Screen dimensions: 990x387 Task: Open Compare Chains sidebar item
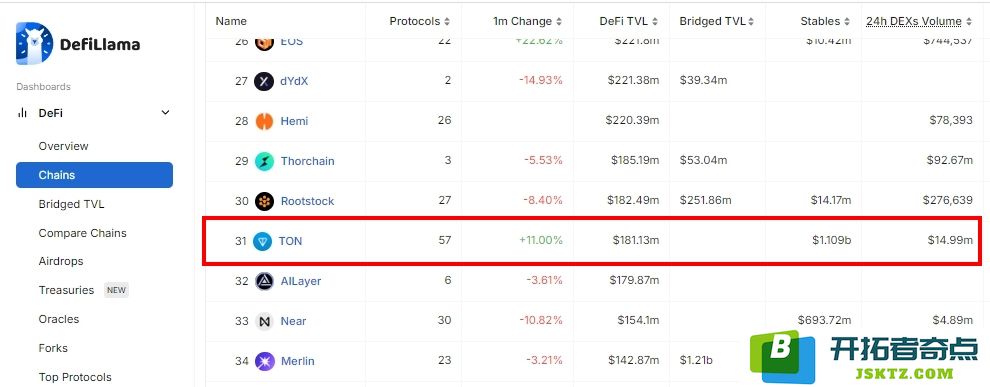pyautogui.click(x=83, y=233)
